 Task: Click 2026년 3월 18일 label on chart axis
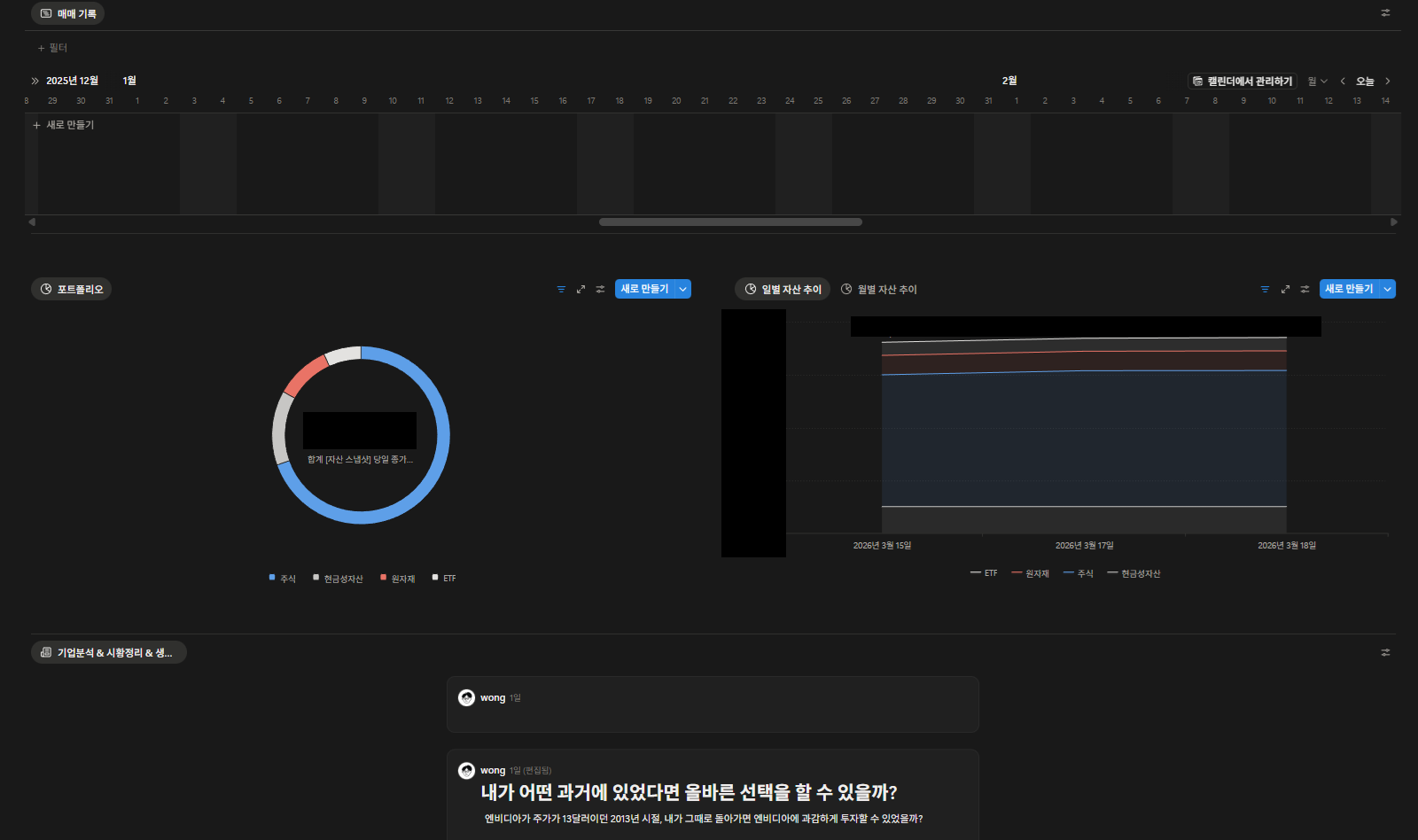1287,546
